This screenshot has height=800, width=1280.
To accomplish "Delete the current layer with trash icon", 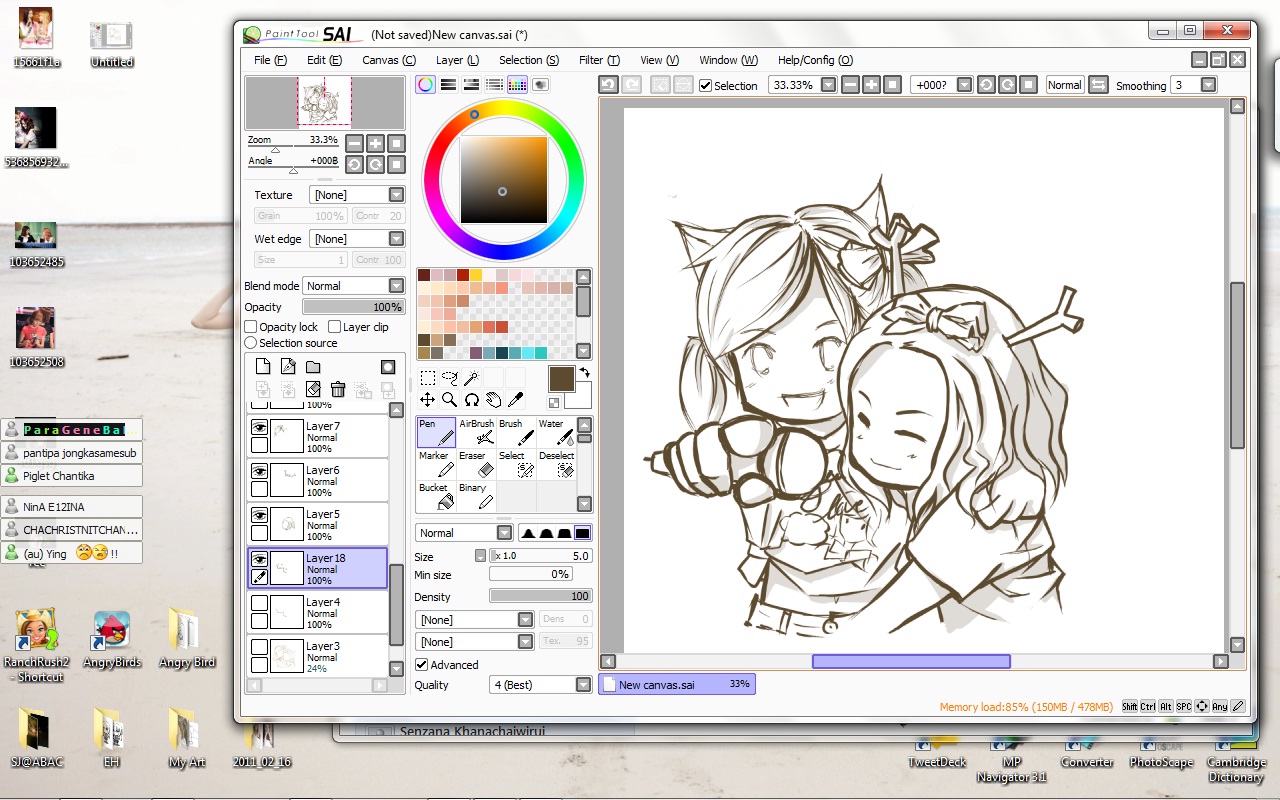I will tap(338, 389).
